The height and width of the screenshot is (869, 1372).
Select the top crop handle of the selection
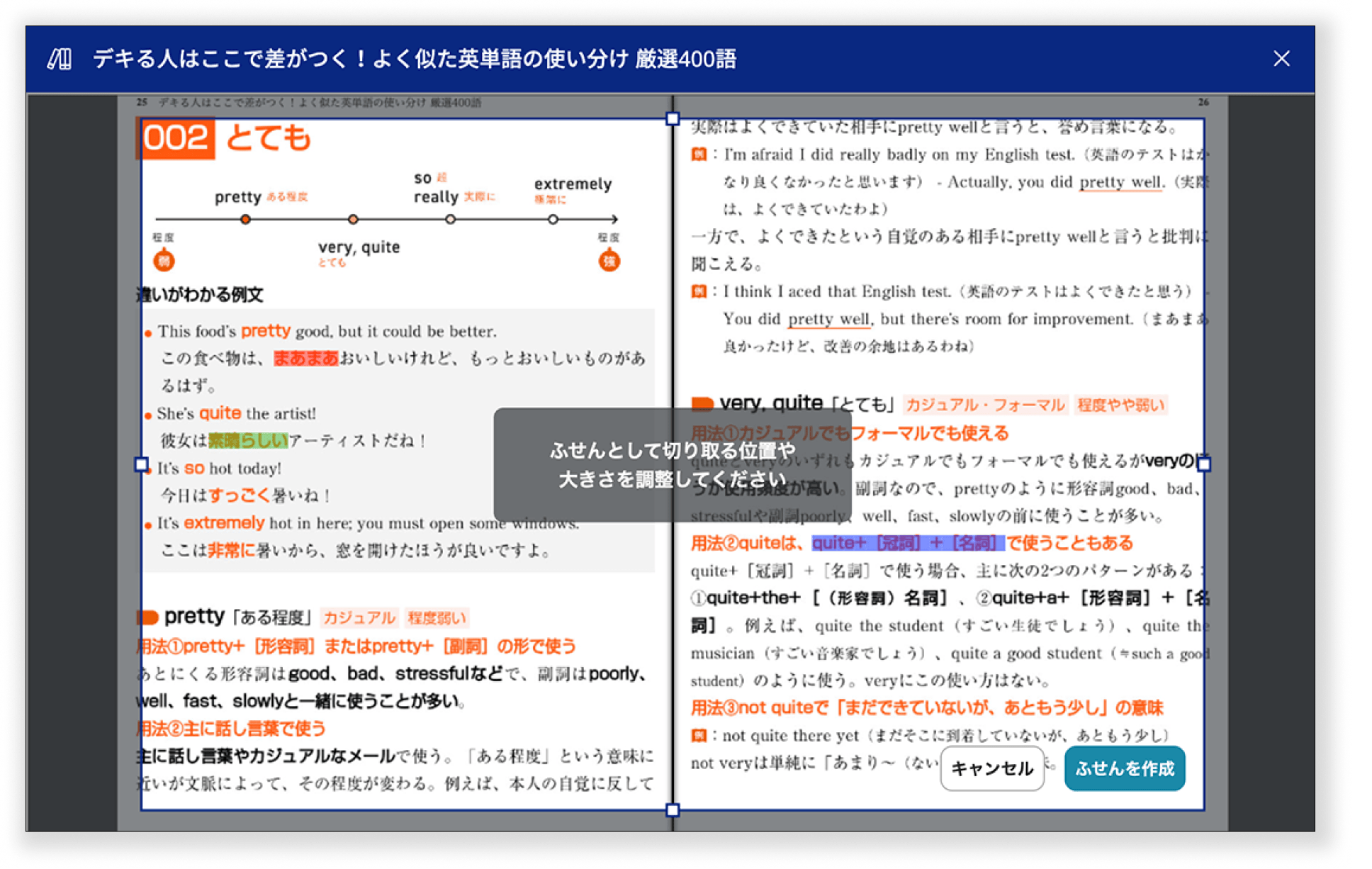point(671,119)
